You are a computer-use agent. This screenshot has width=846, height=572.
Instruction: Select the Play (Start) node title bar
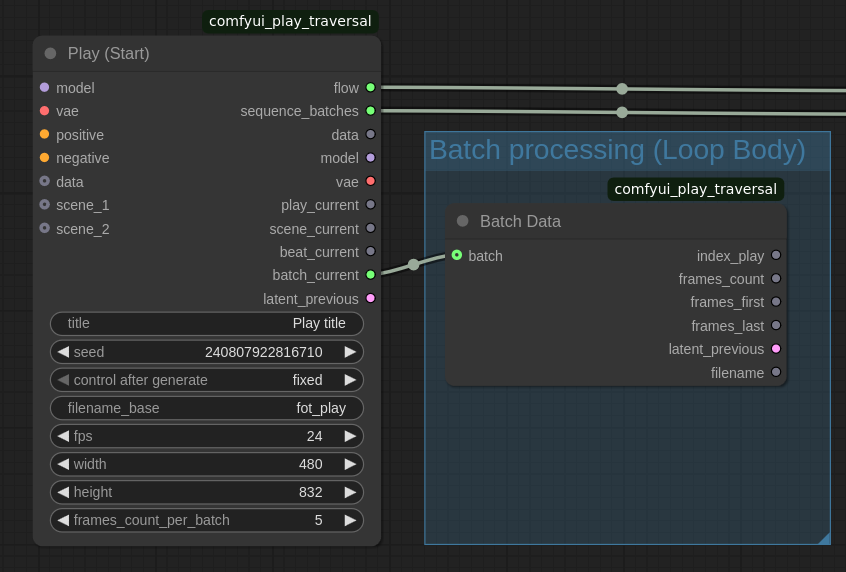click(x=207, y=53)
